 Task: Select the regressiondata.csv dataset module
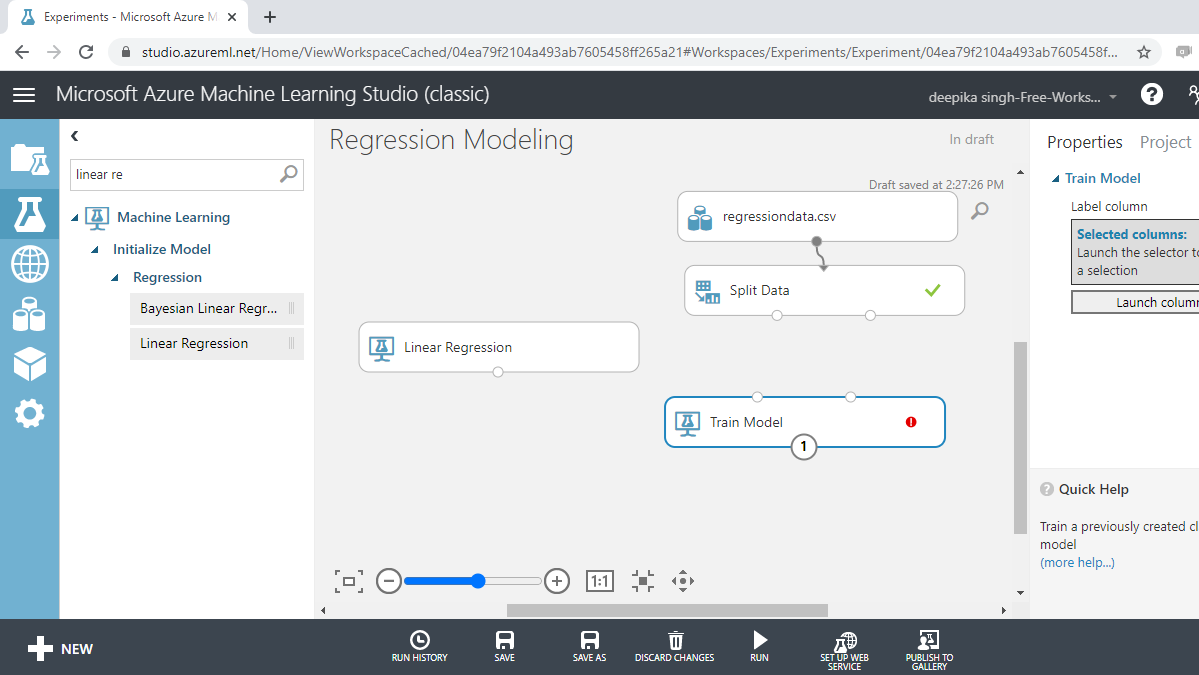pos(817,216)
